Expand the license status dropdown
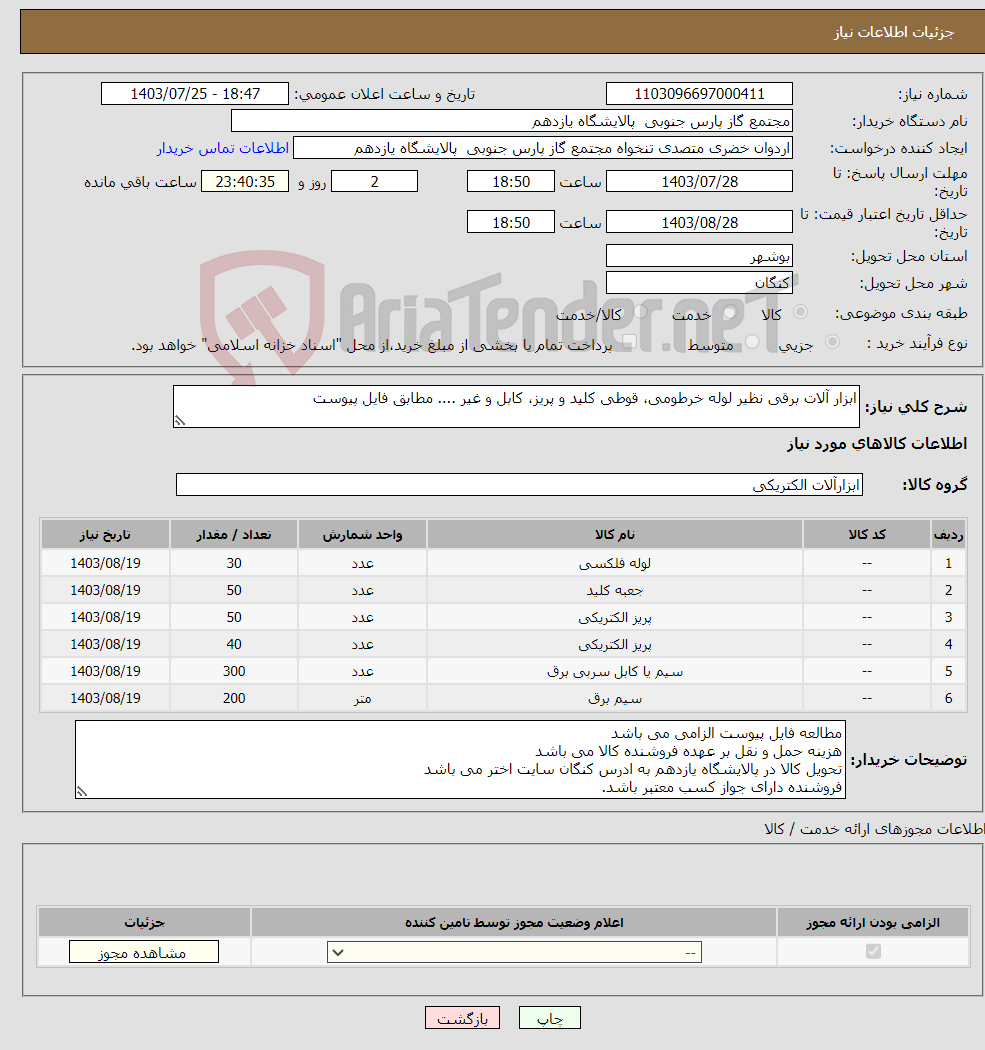985x1050 pixels. 514,952
